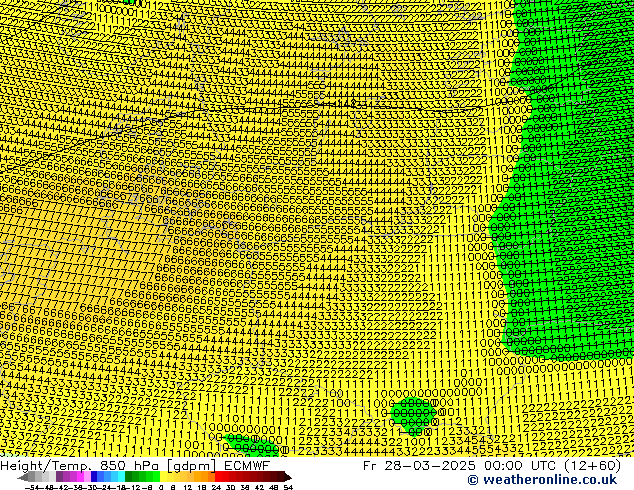634x490 pixels.
Task: Click the '30' positive value on the legend scale
Action: [230, 488]
